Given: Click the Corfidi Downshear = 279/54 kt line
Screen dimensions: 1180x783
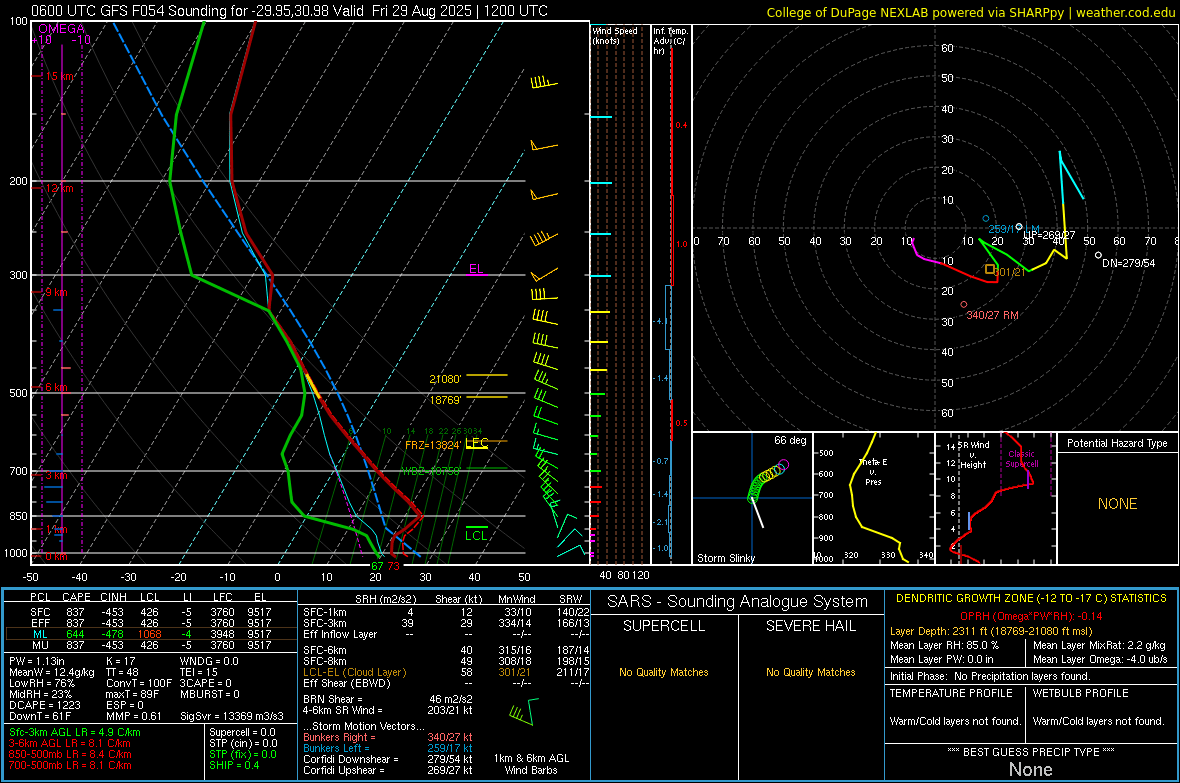Looking at the screenshot, I should click(388, 759).
